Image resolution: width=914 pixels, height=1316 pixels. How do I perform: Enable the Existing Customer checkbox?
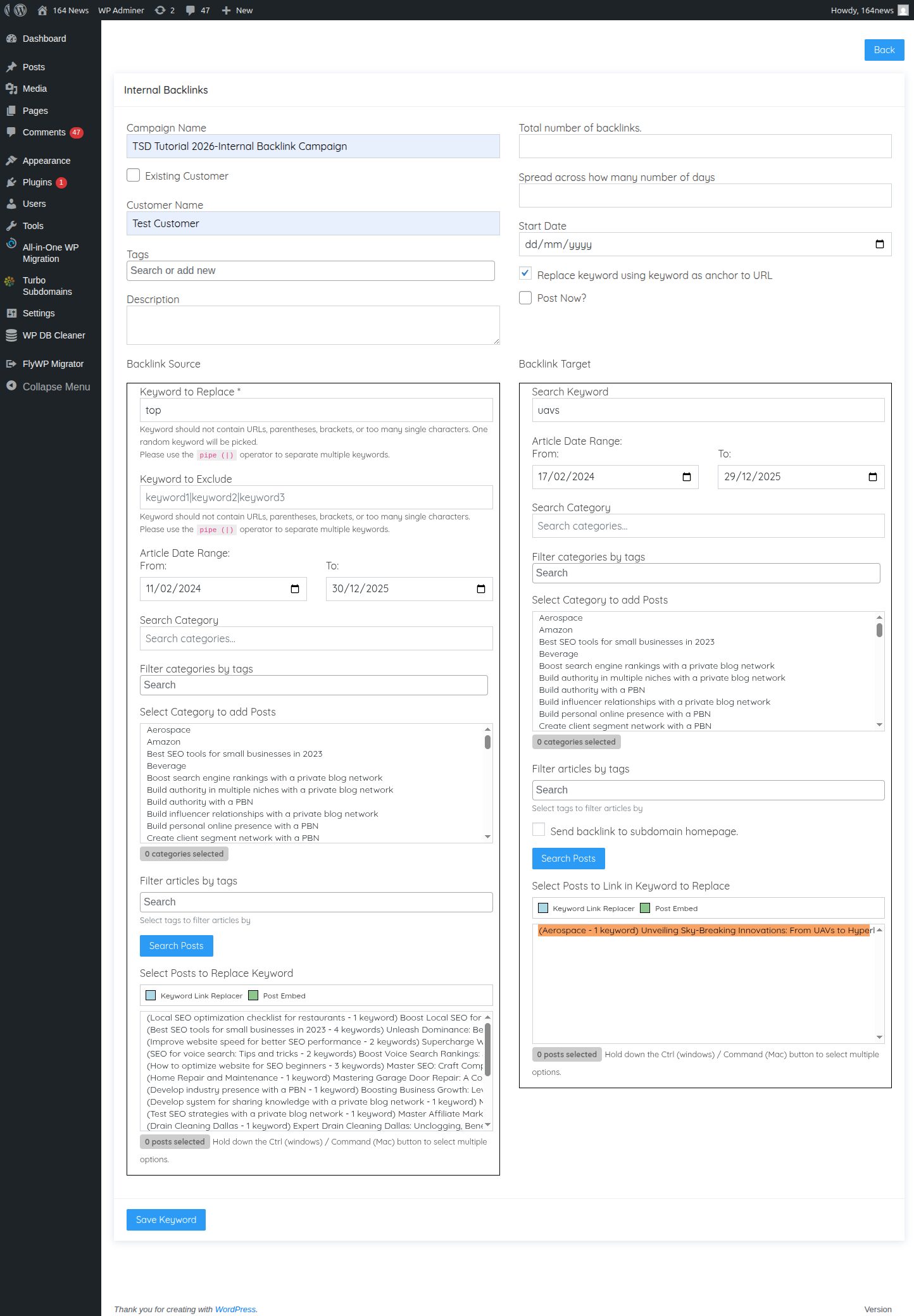pyautogui.click(x=134, y=175)
